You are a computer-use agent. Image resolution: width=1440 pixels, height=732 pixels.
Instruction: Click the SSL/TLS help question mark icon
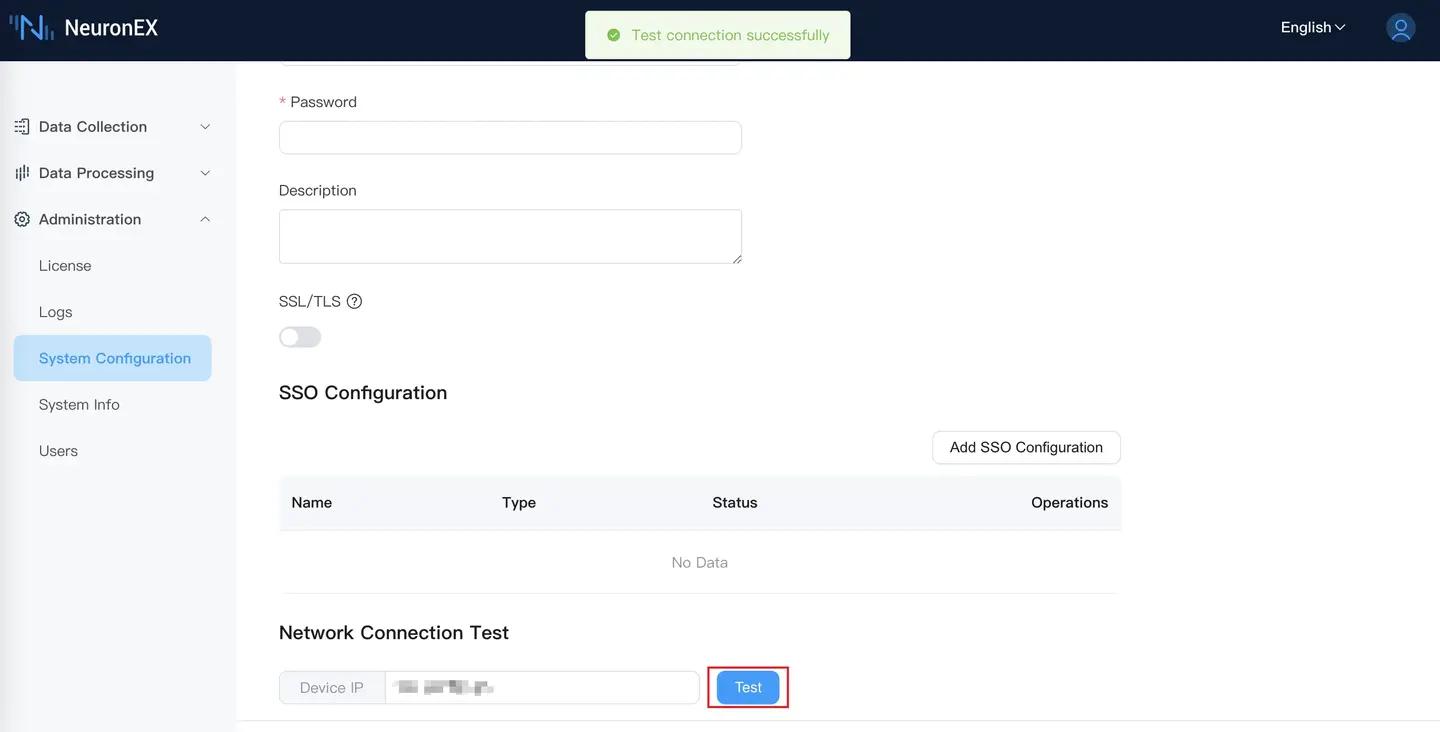point(354,302)
